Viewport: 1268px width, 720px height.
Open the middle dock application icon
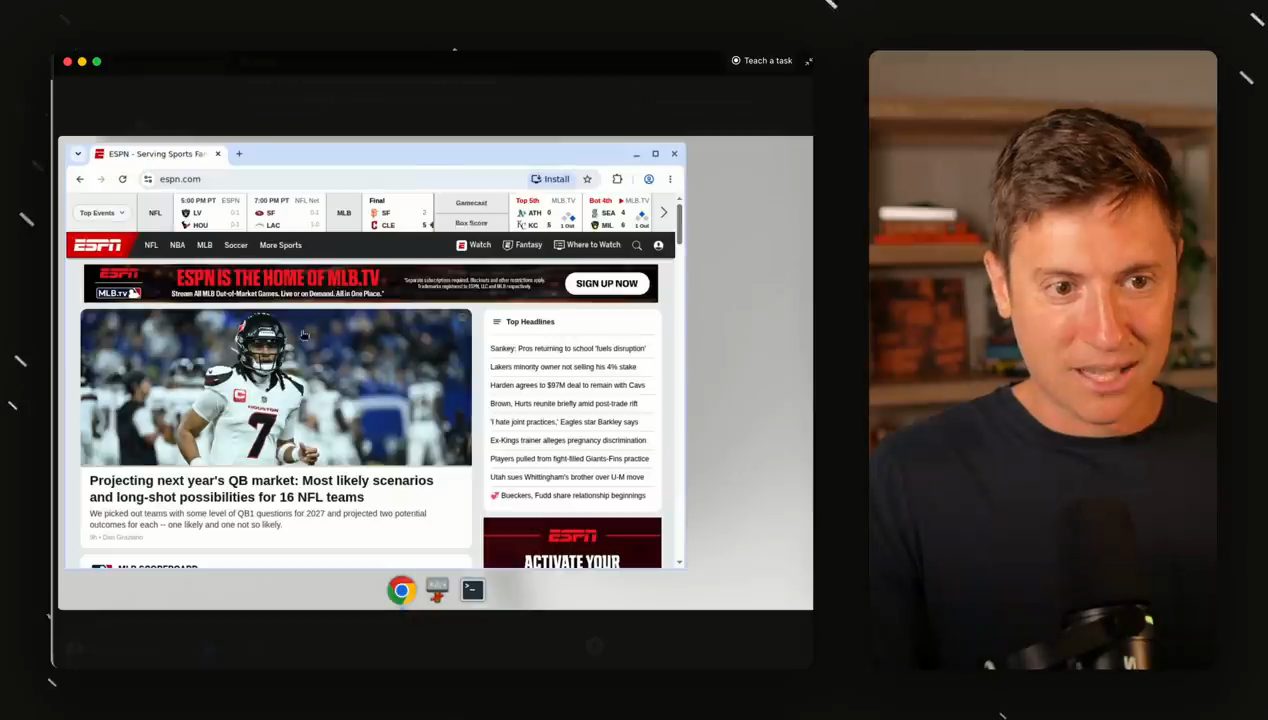tap(437, 590)
